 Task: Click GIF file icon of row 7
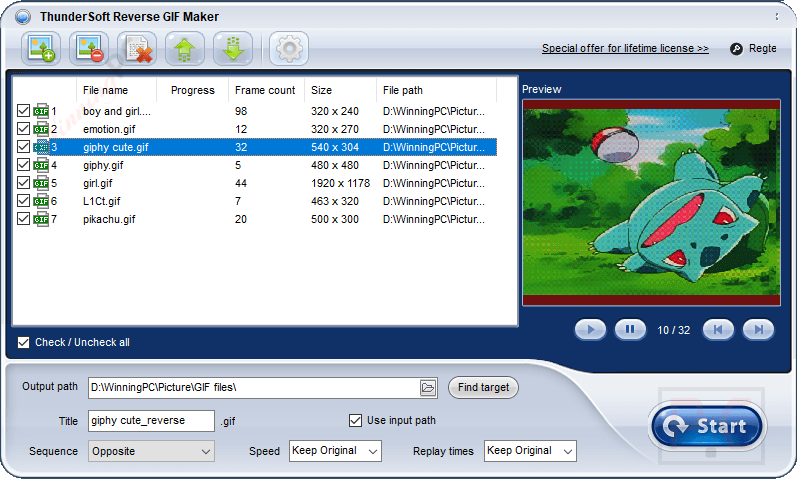click(41, 219)
